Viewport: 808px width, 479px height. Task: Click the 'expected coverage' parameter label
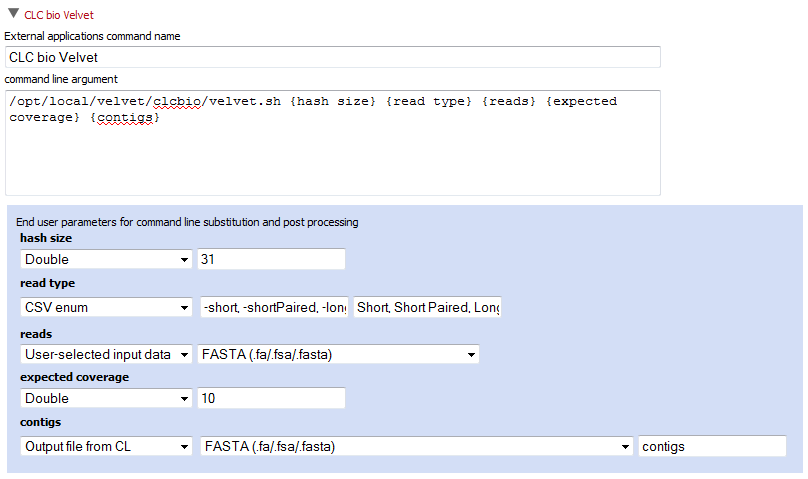coord(74,378)
